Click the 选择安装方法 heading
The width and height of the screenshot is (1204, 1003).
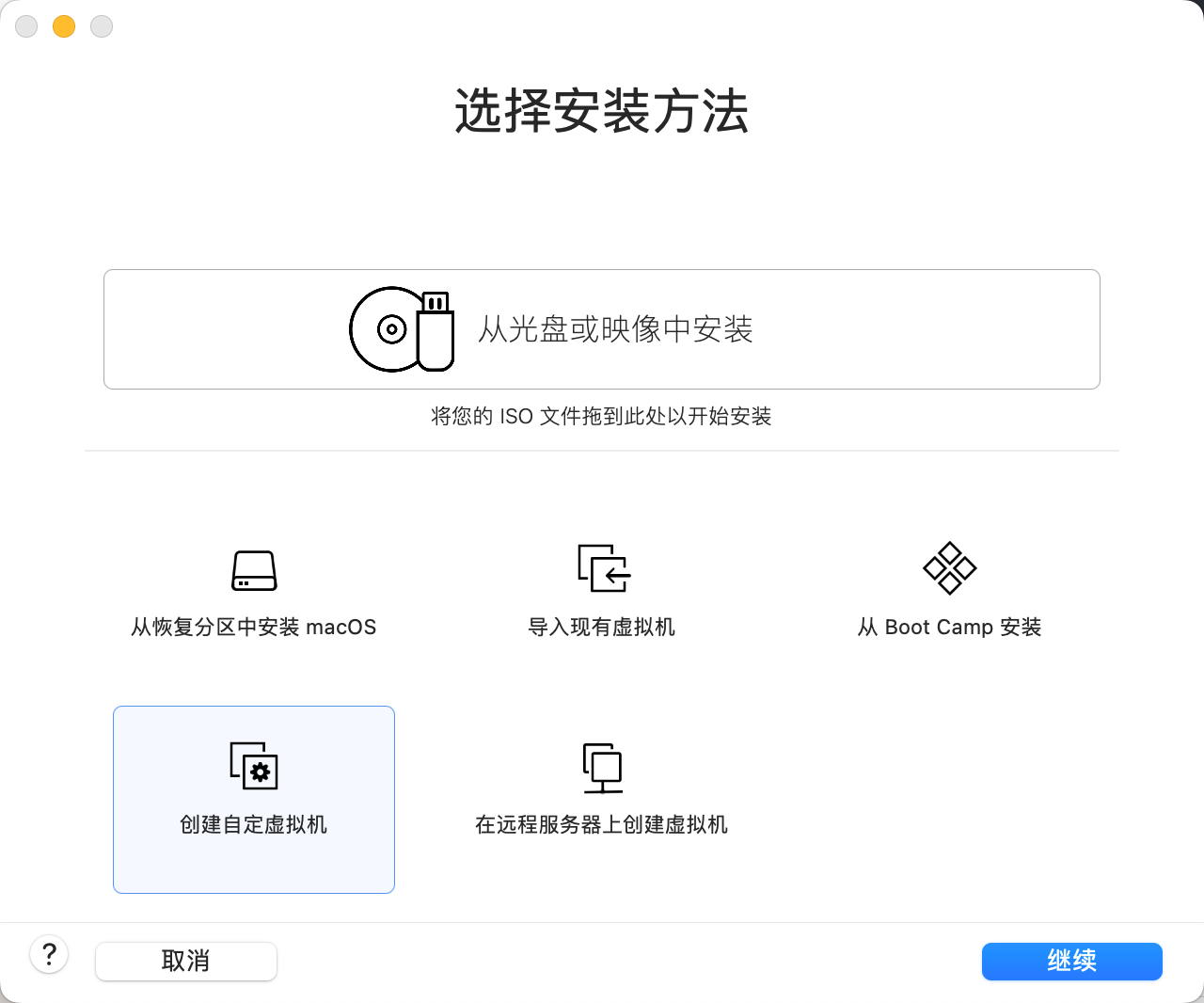pyautogui.click(x=602, y=111)
